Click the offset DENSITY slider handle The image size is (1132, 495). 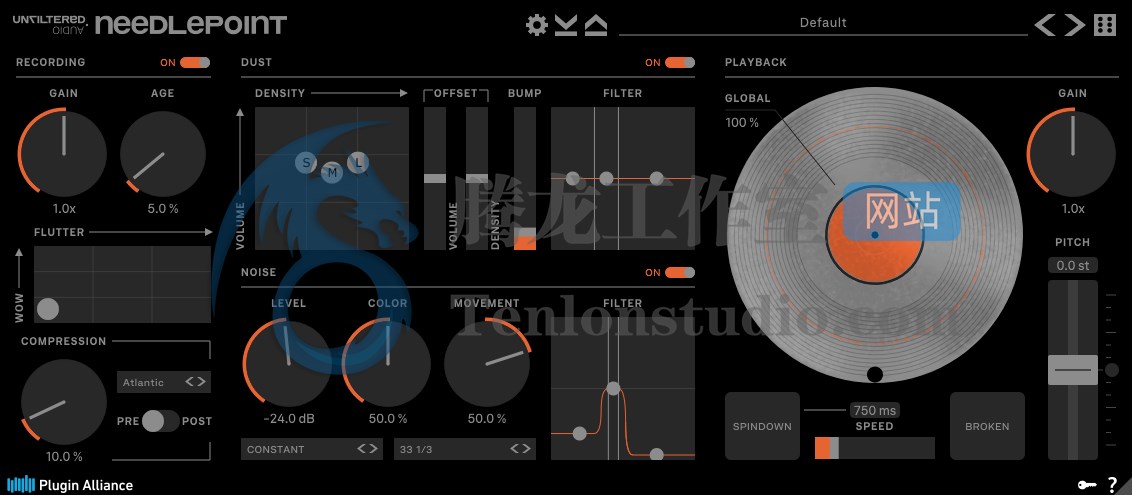[477, 178]
